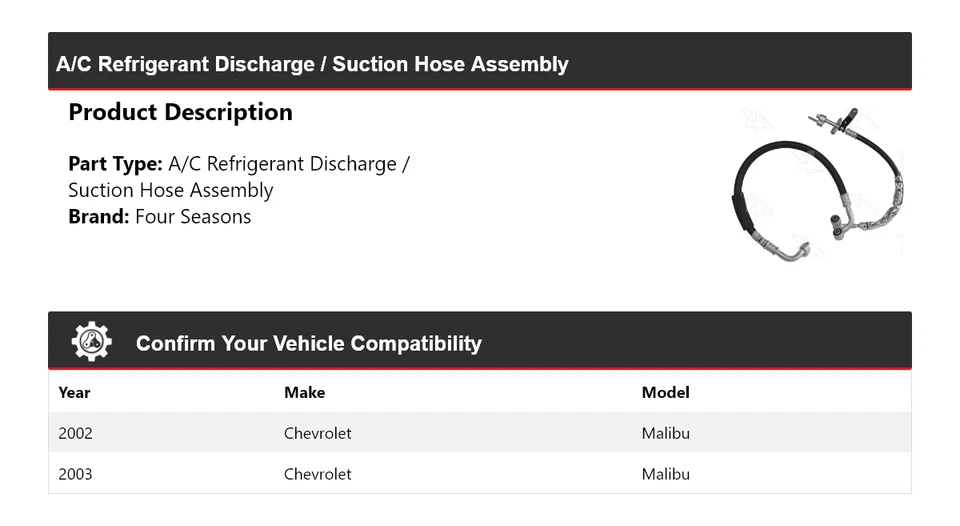This screenshot has width=960, height=526.
Task: Click the hose assembly product image
Action: (x=818, y=184)
